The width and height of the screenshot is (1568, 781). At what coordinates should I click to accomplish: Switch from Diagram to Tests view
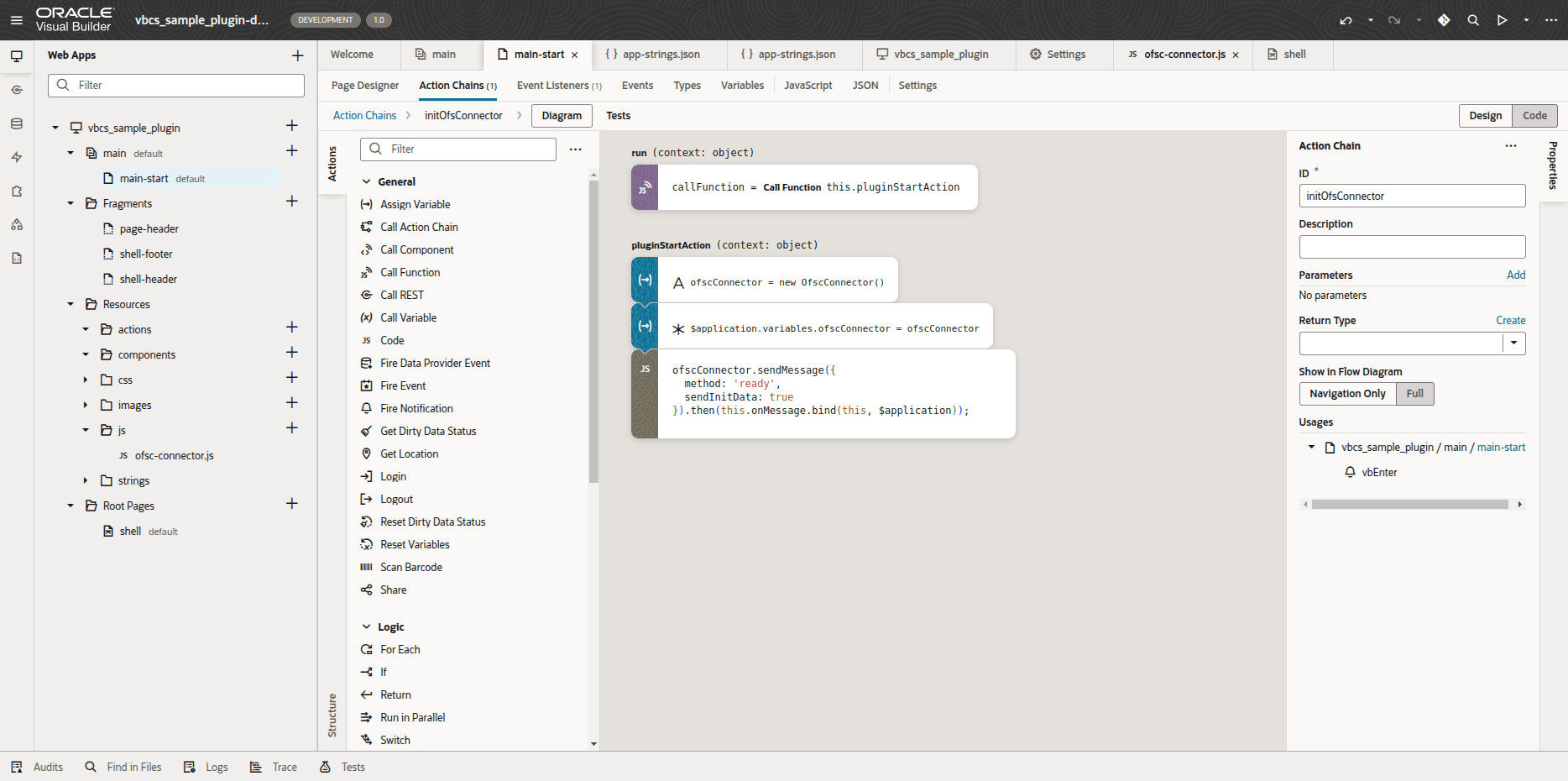(x=618, y=115)
